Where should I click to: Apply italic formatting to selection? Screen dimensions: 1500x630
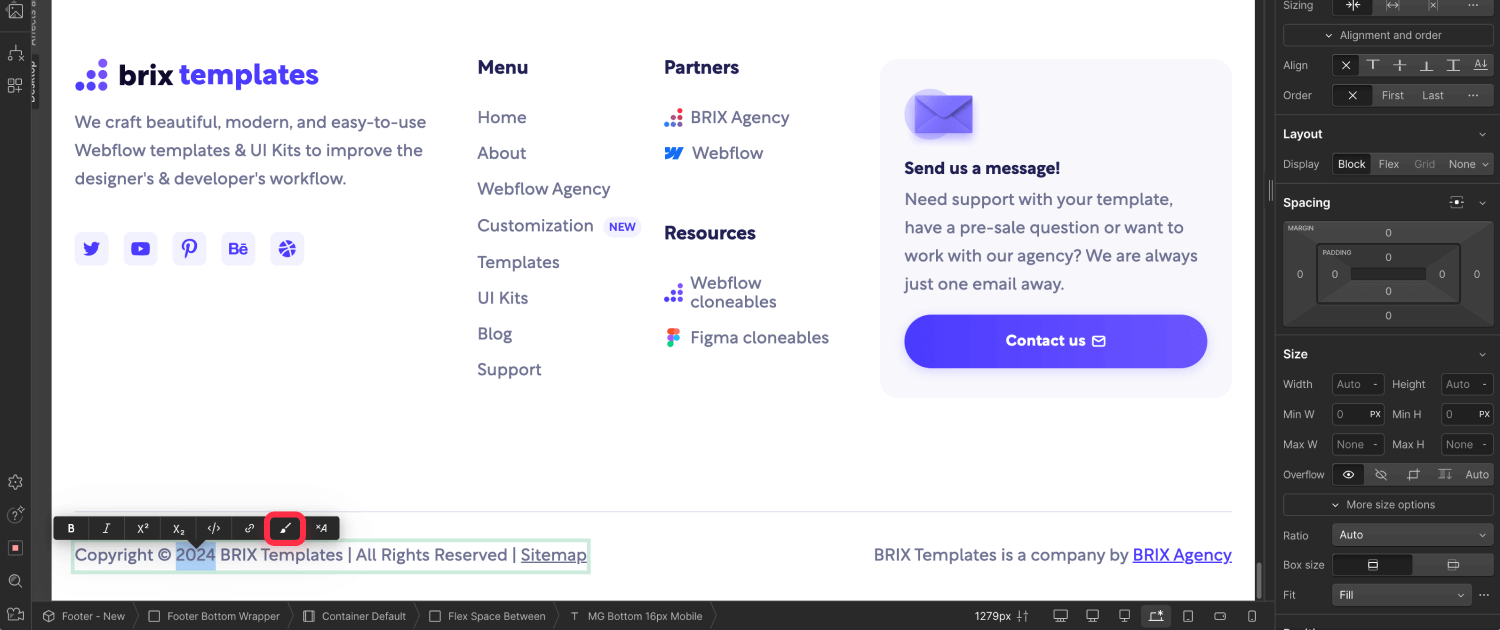click(x=106, y=528)
